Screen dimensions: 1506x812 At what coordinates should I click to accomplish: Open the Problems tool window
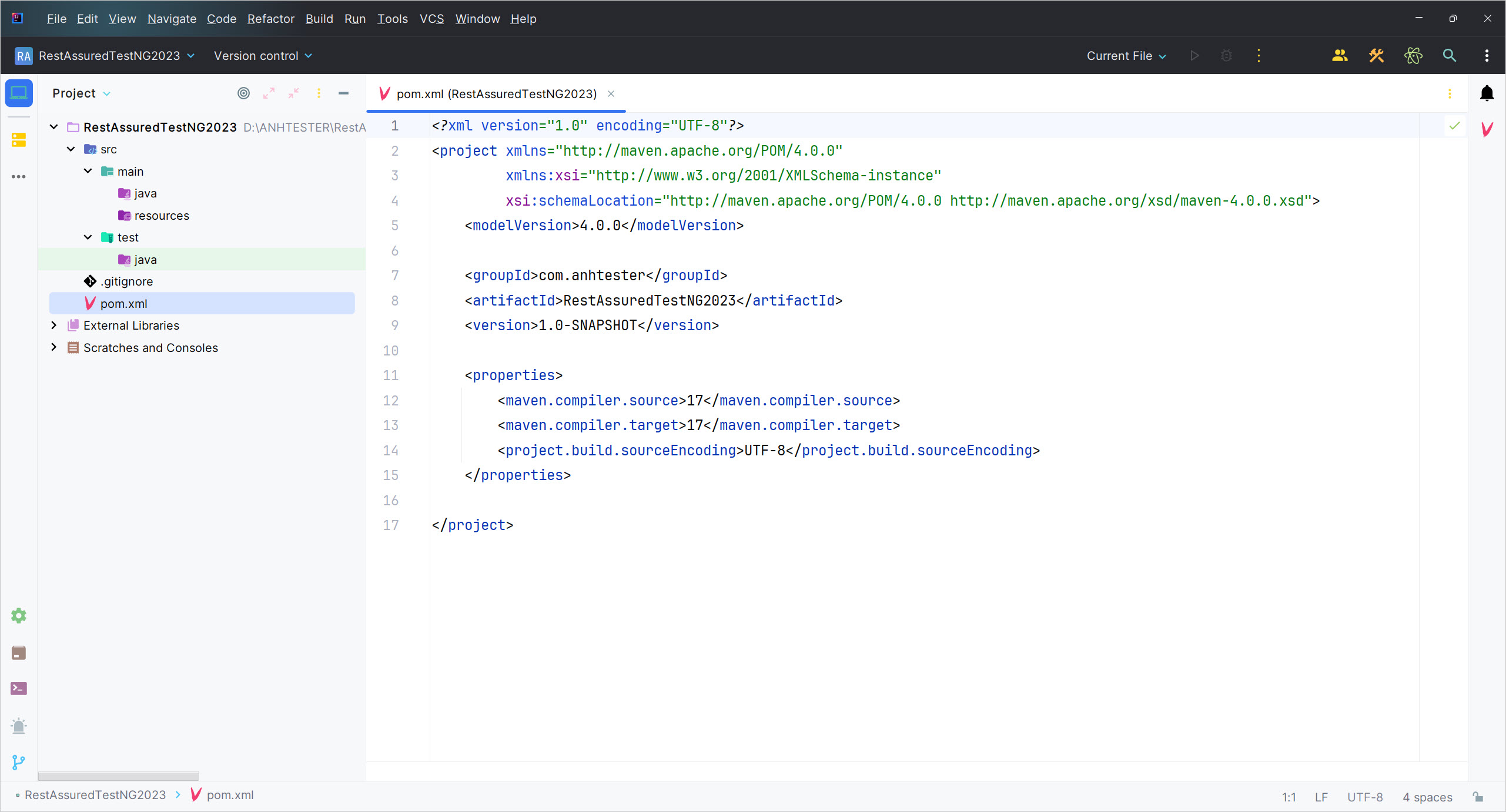pos(19,726)
